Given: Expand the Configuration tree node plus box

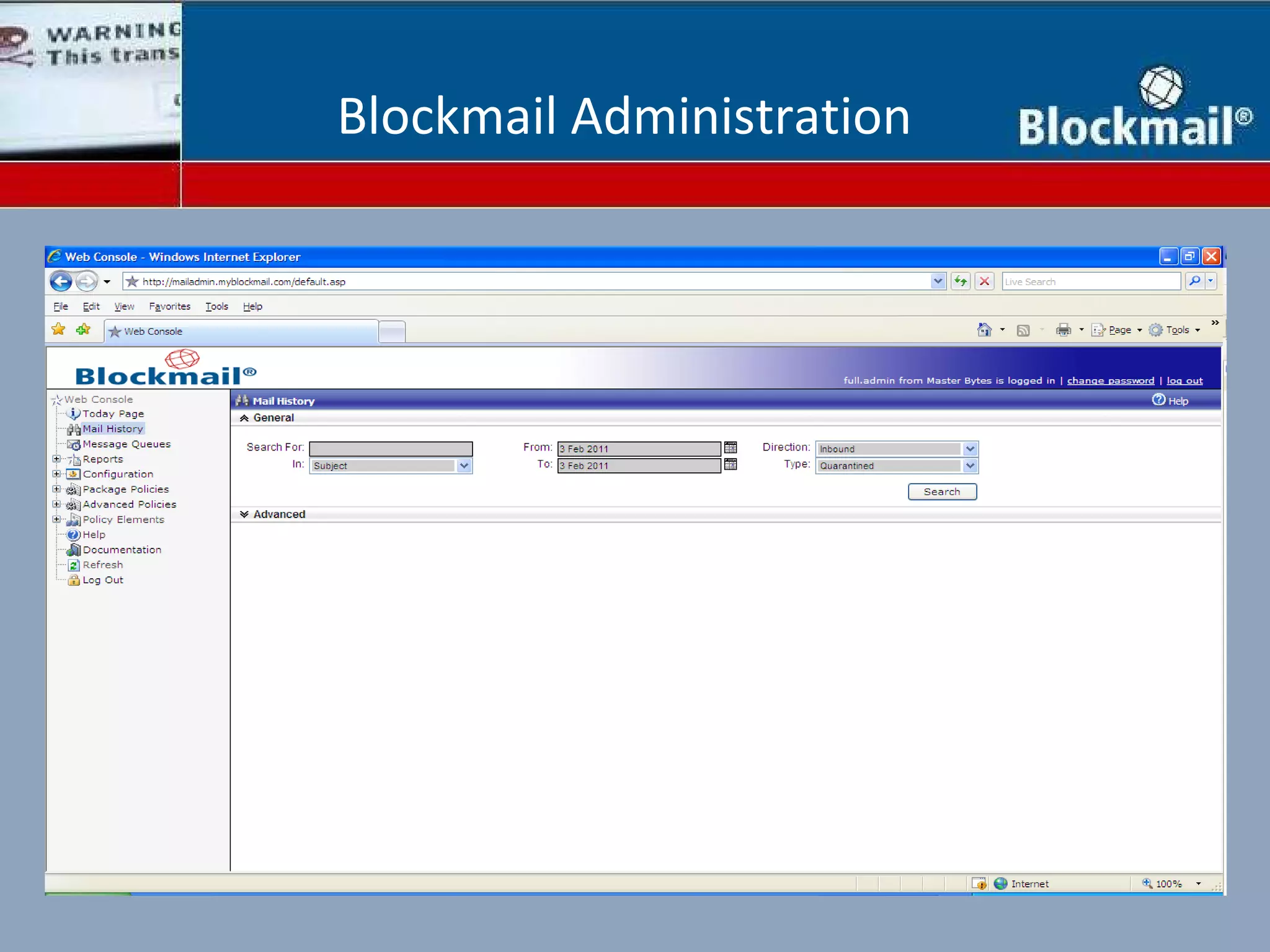Looking at the screenshot, I should click(x=56, y=474).
